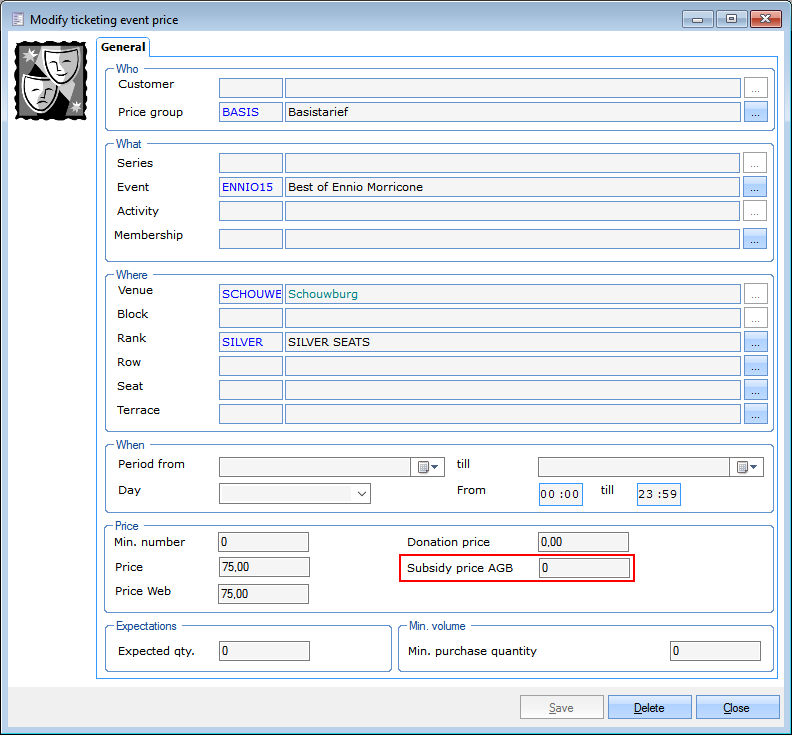792x735 pixels.
Task: Click the Event lookup ellipsis button
Action: point(755,187)
